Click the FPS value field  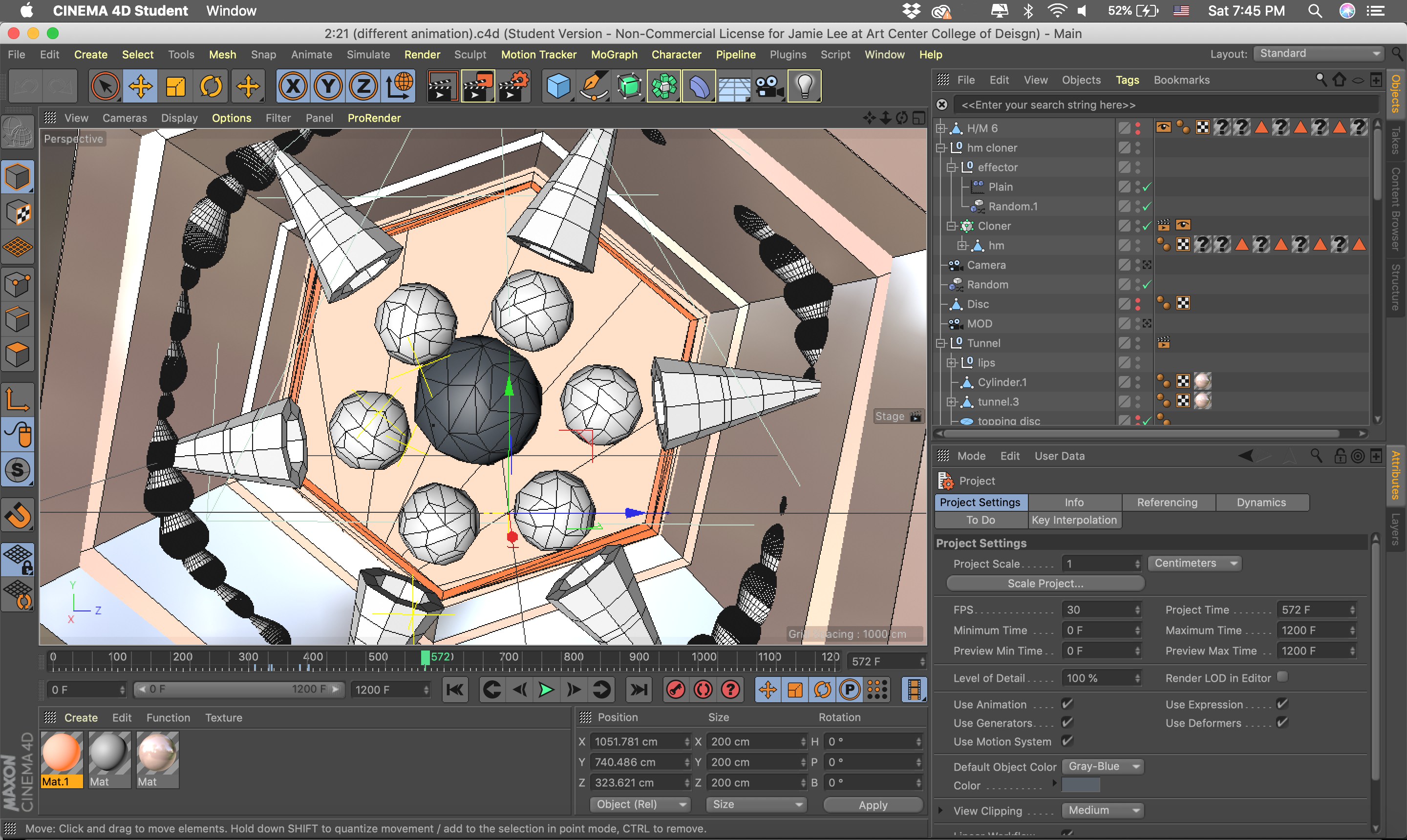(1101, 609)
